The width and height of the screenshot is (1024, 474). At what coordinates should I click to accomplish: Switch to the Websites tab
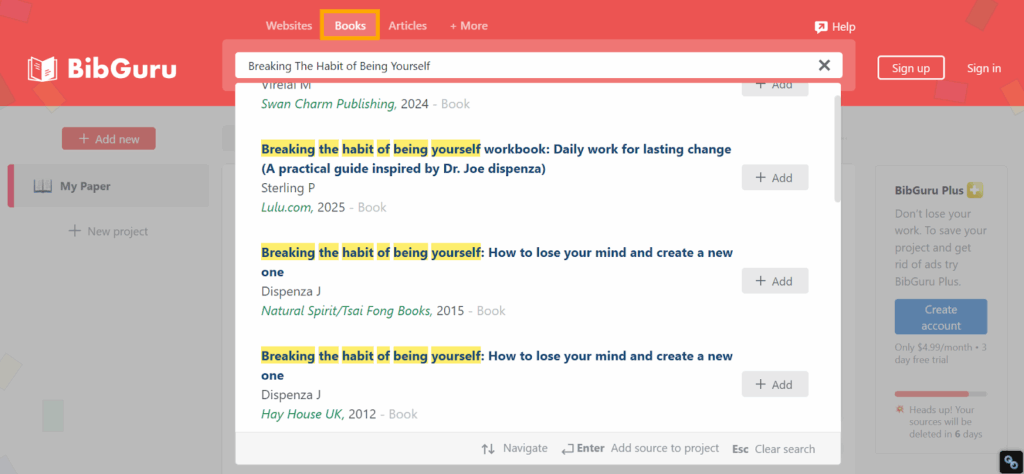(289, 26)
